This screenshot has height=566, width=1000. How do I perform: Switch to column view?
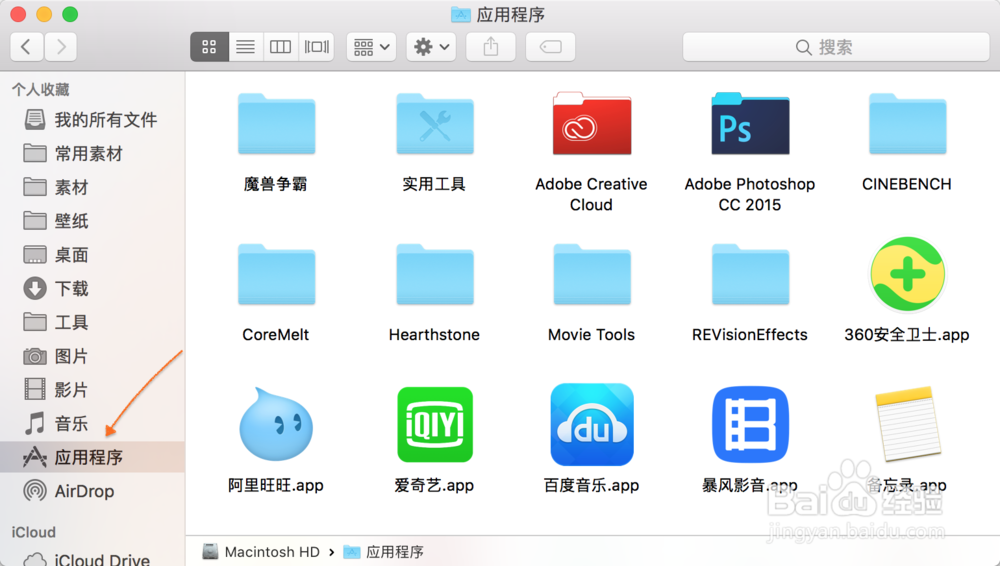281,47
